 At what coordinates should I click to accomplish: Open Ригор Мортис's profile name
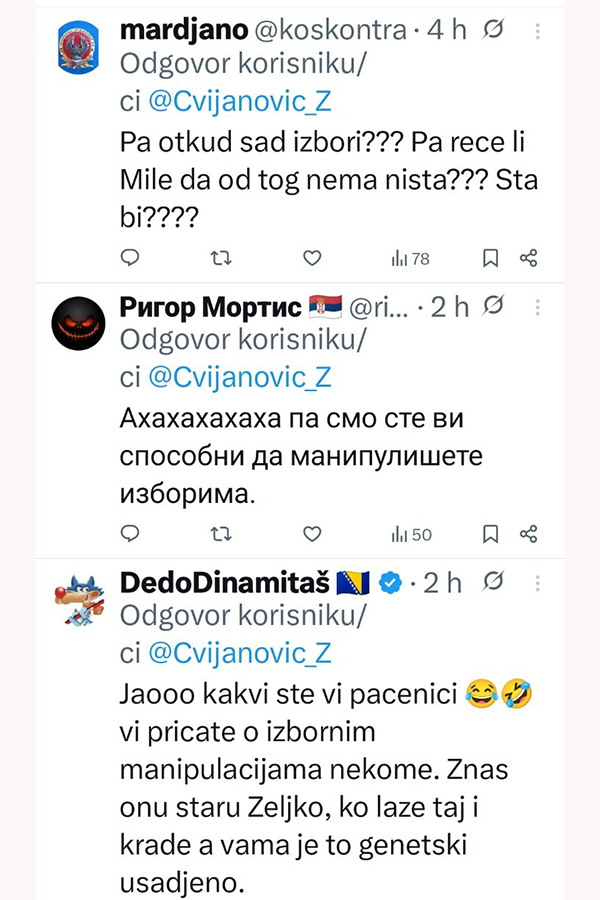210,307
